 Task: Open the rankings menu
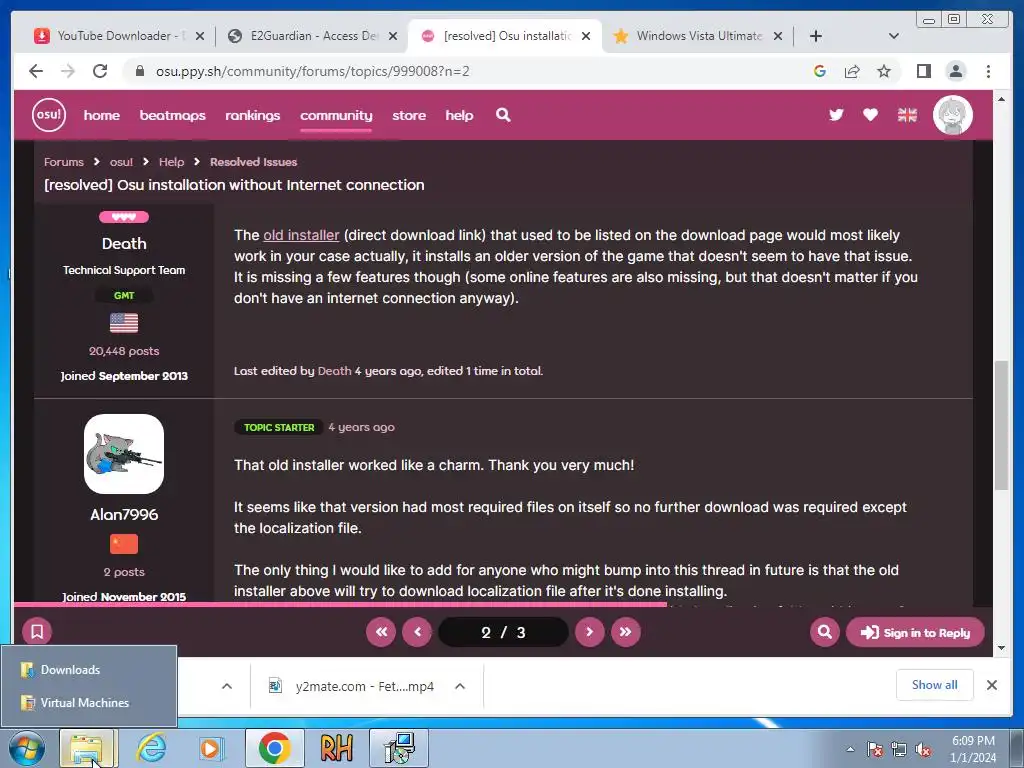click(253, 116)
